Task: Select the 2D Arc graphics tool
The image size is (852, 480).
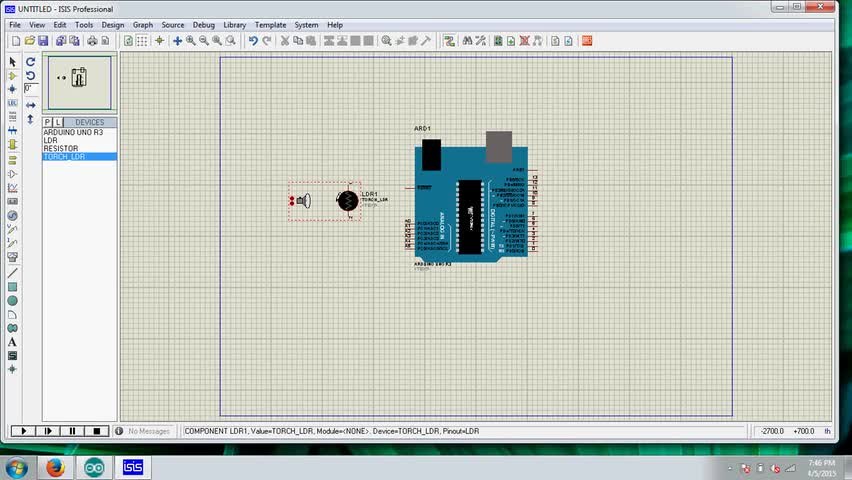Action: (x=12, y=315)
